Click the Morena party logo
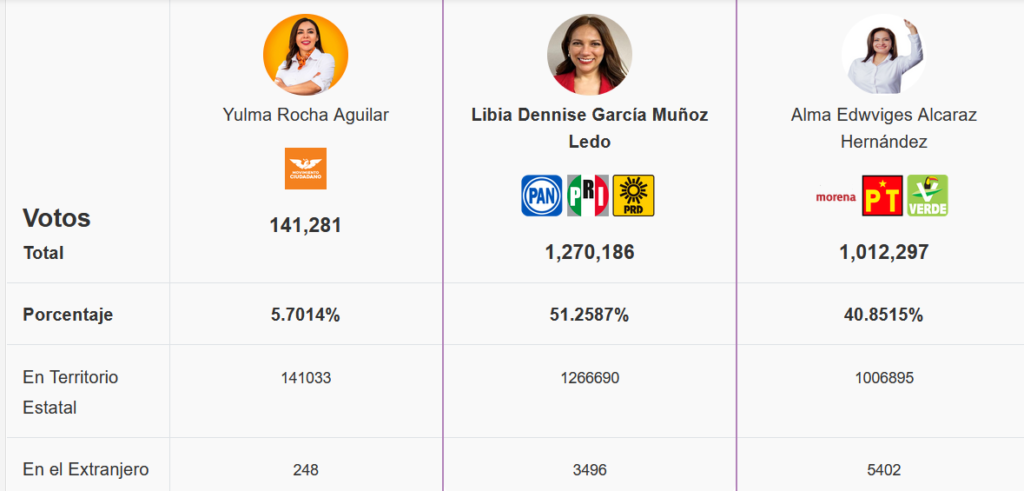This screenshot has height=491, width=1024. pyautogui.click(x=836, y=197)
